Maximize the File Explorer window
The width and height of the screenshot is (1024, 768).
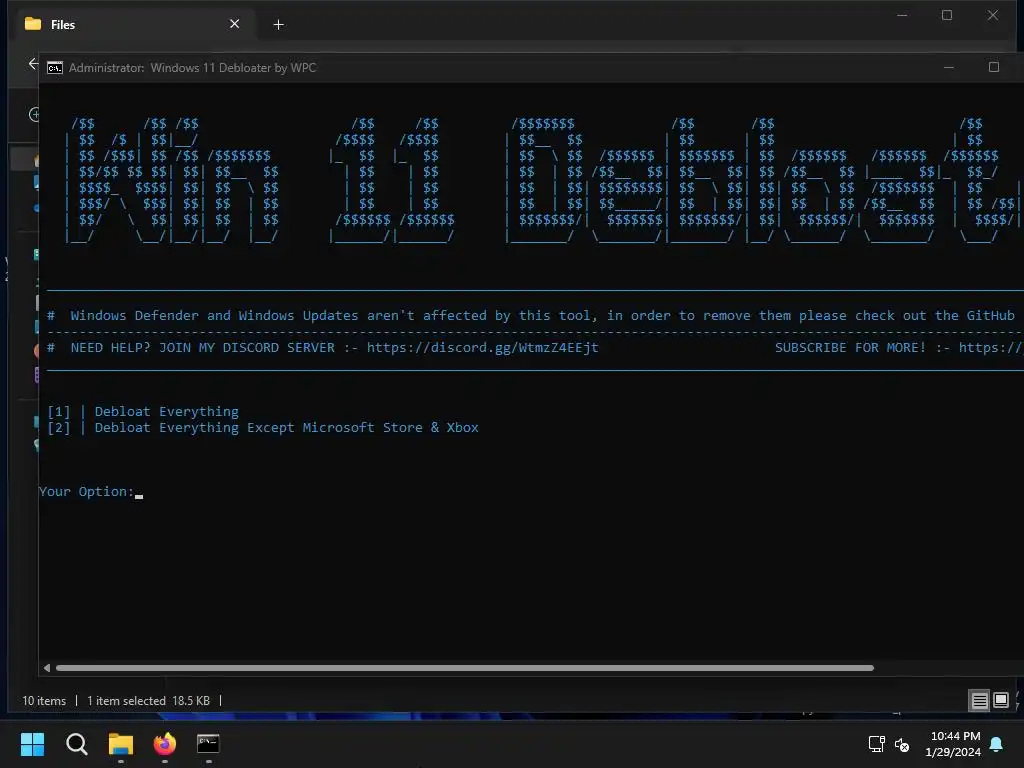coord(947,15)
